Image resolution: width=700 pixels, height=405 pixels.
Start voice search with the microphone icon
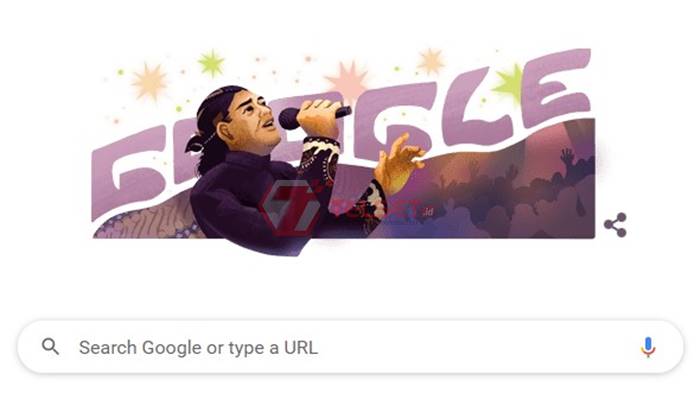[648, 347]
